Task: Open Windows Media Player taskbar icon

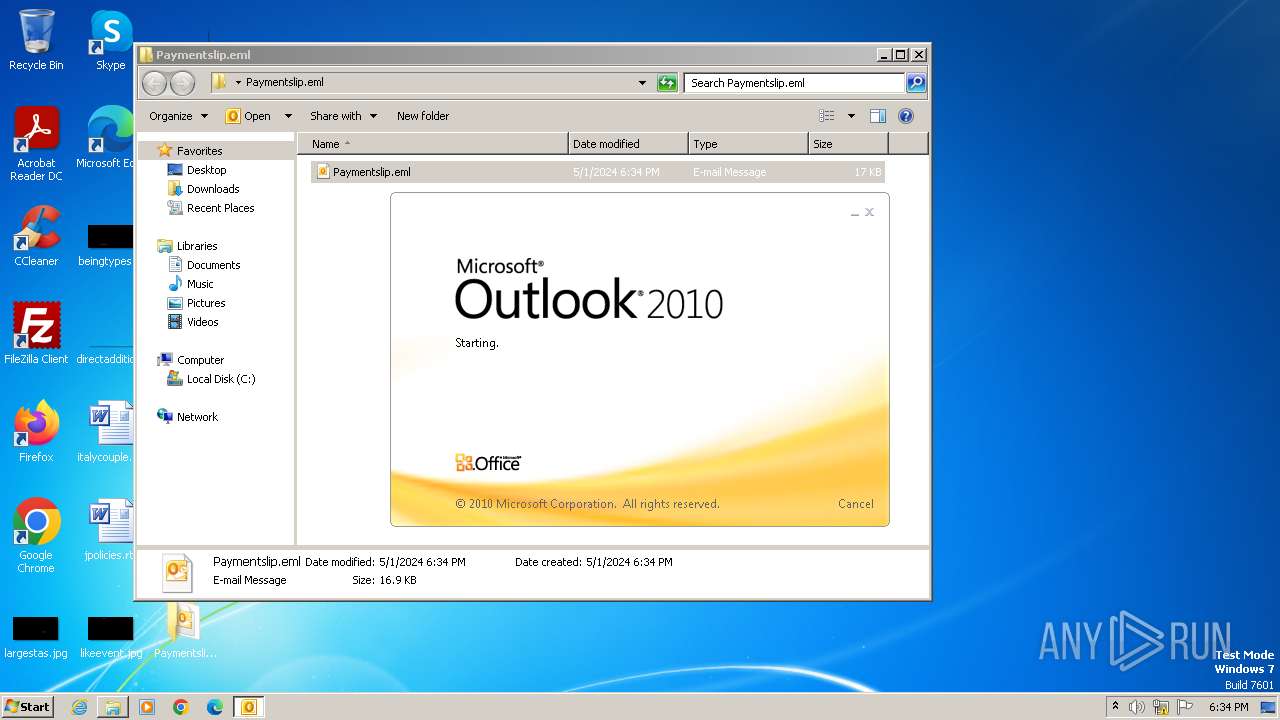Action: pyautogui.click(x=147, y=707)
